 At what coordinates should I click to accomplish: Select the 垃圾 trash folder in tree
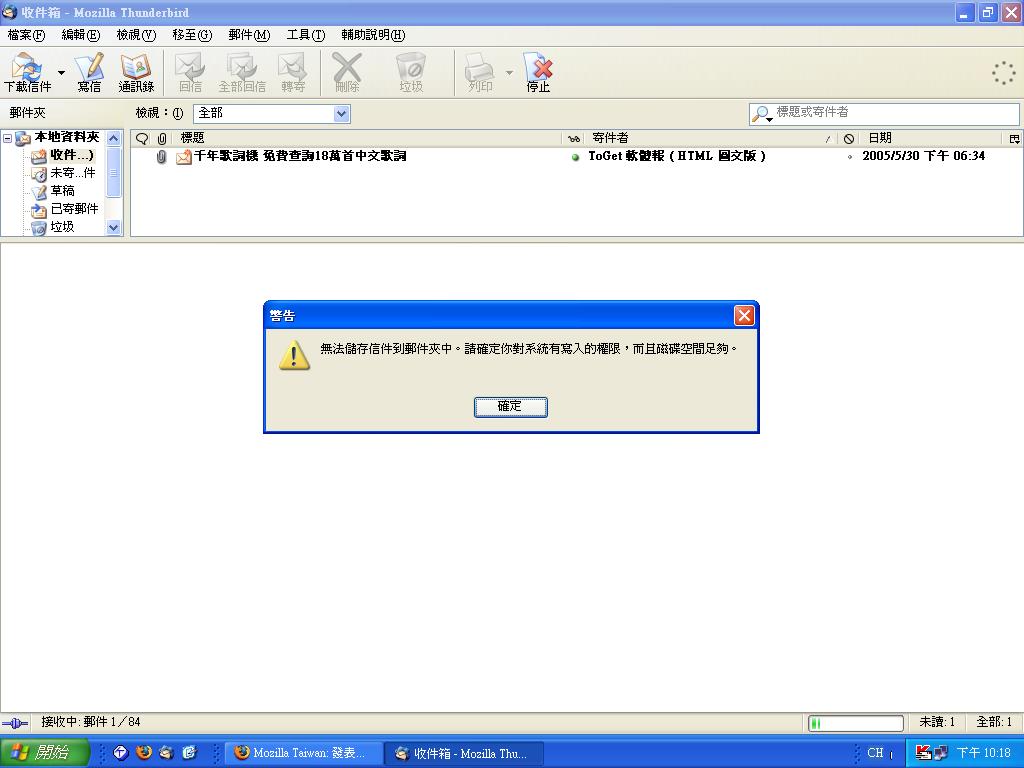[x=62, y=227]
